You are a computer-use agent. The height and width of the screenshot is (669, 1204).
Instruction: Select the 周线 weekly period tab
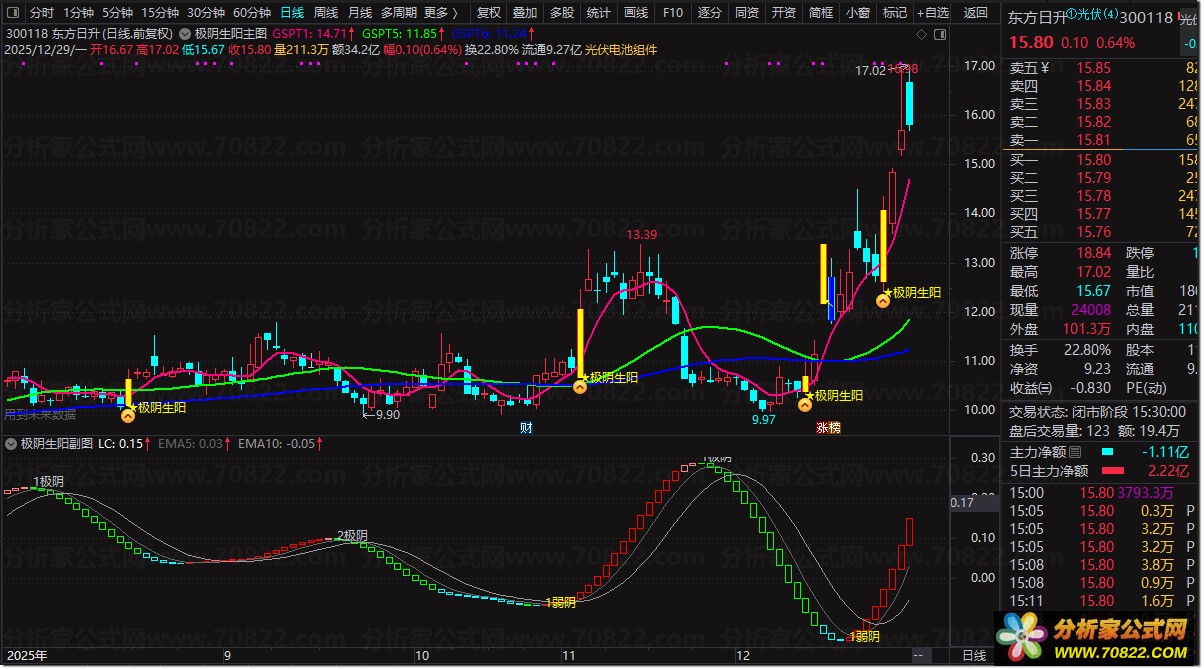[x=326, y=13]
